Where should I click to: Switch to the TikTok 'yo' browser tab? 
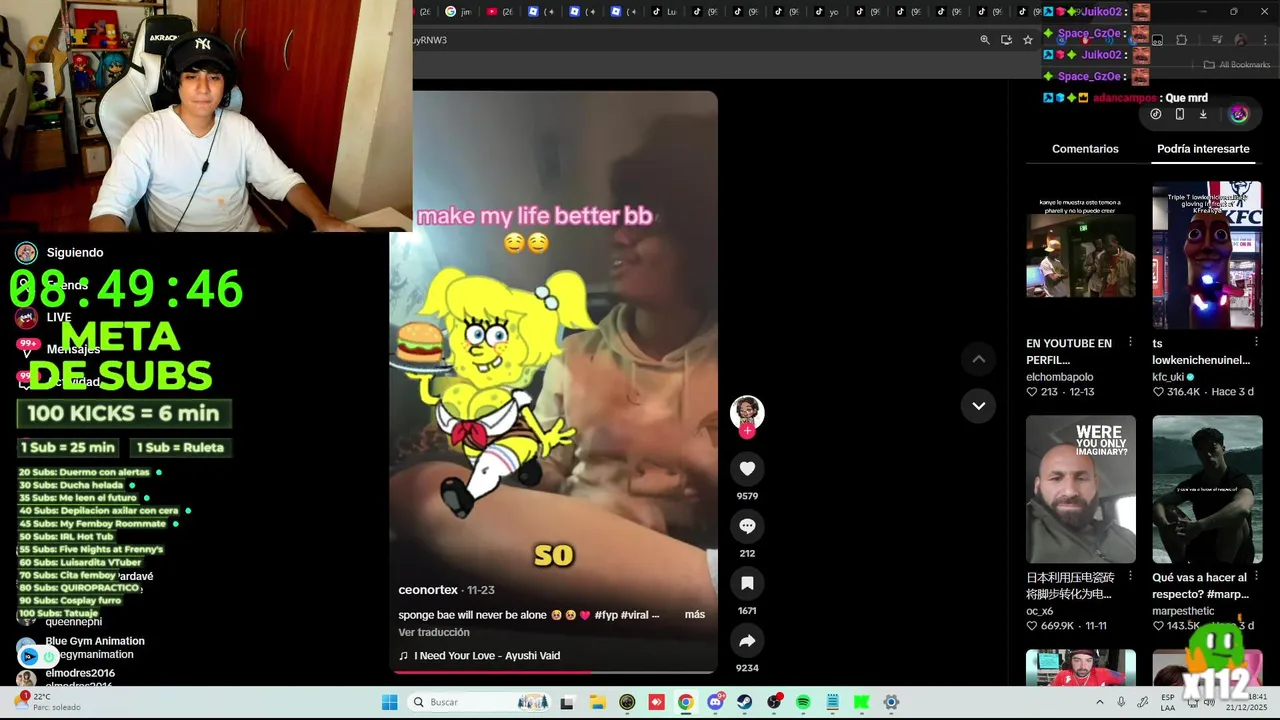828,12
